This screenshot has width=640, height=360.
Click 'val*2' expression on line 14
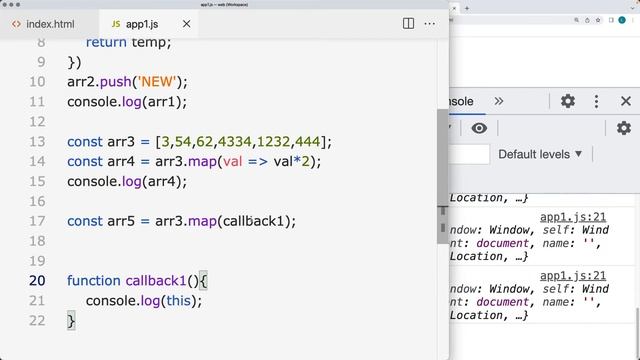(x=292, y=162)
